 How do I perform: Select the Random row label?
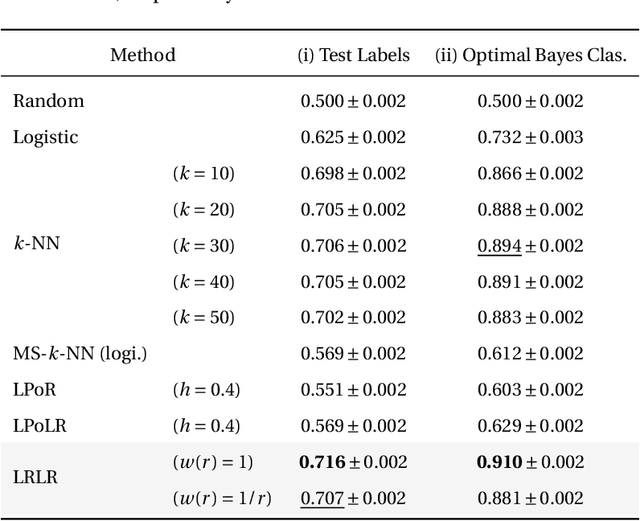48,101
